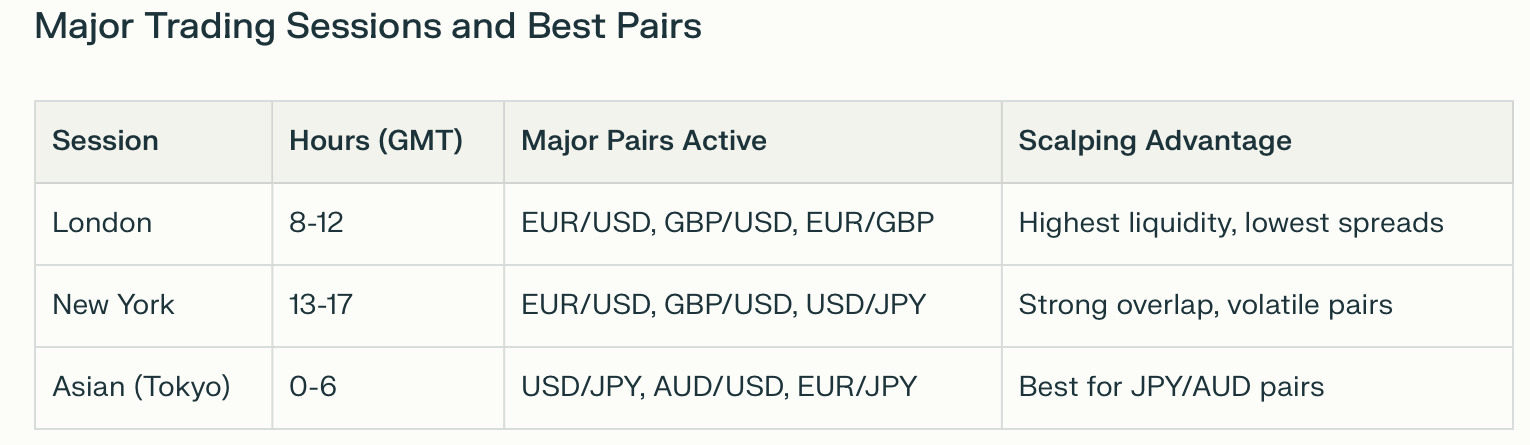Select the 'Hours (GMT)' column header
This screenshot has height=445, width=1530.
click(376, 140)
